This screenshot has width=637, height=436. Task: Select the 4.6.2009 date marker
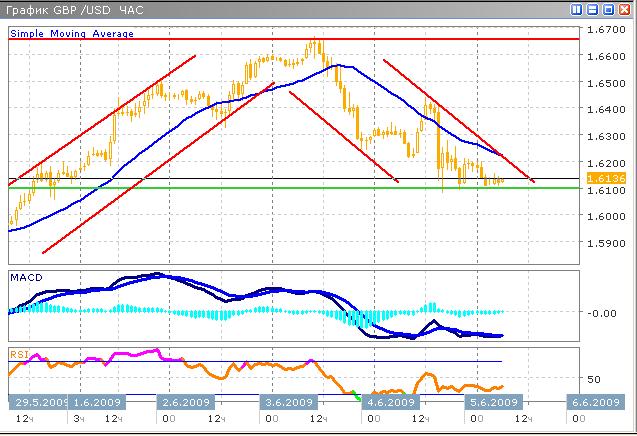(390, 402)
